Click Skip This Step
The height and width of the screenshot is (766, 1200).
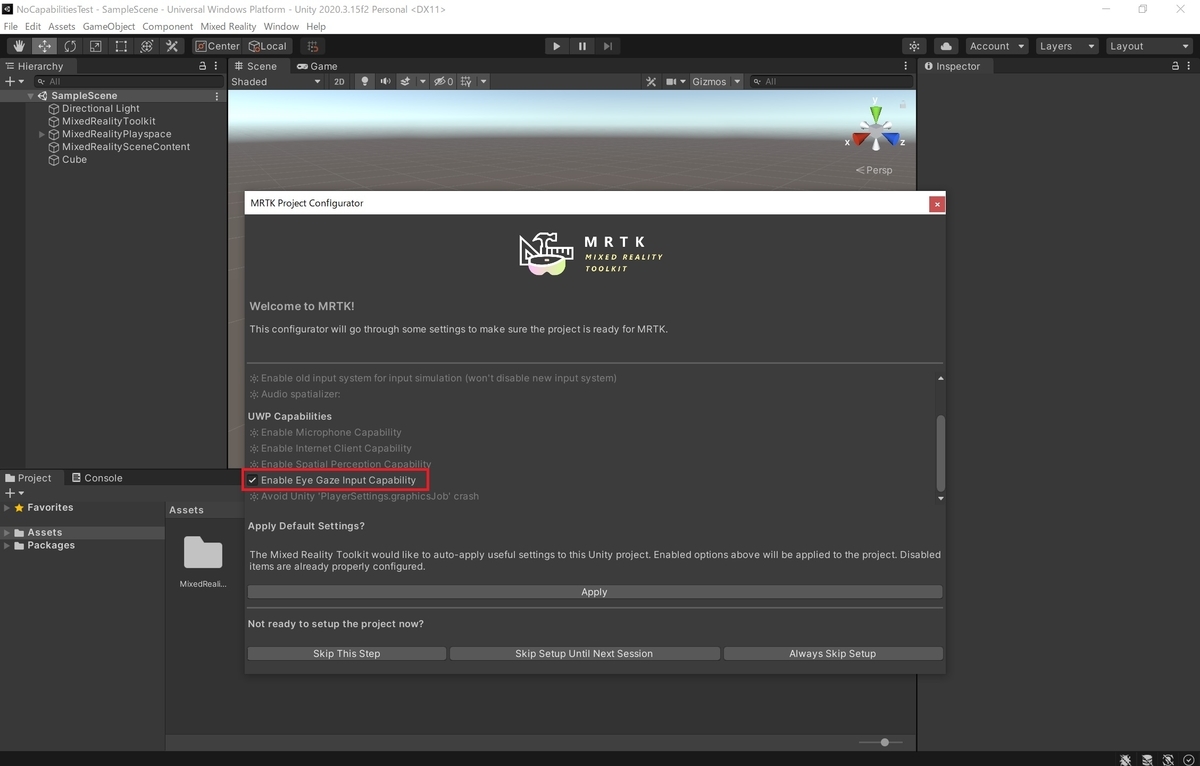tap(347, 653)
